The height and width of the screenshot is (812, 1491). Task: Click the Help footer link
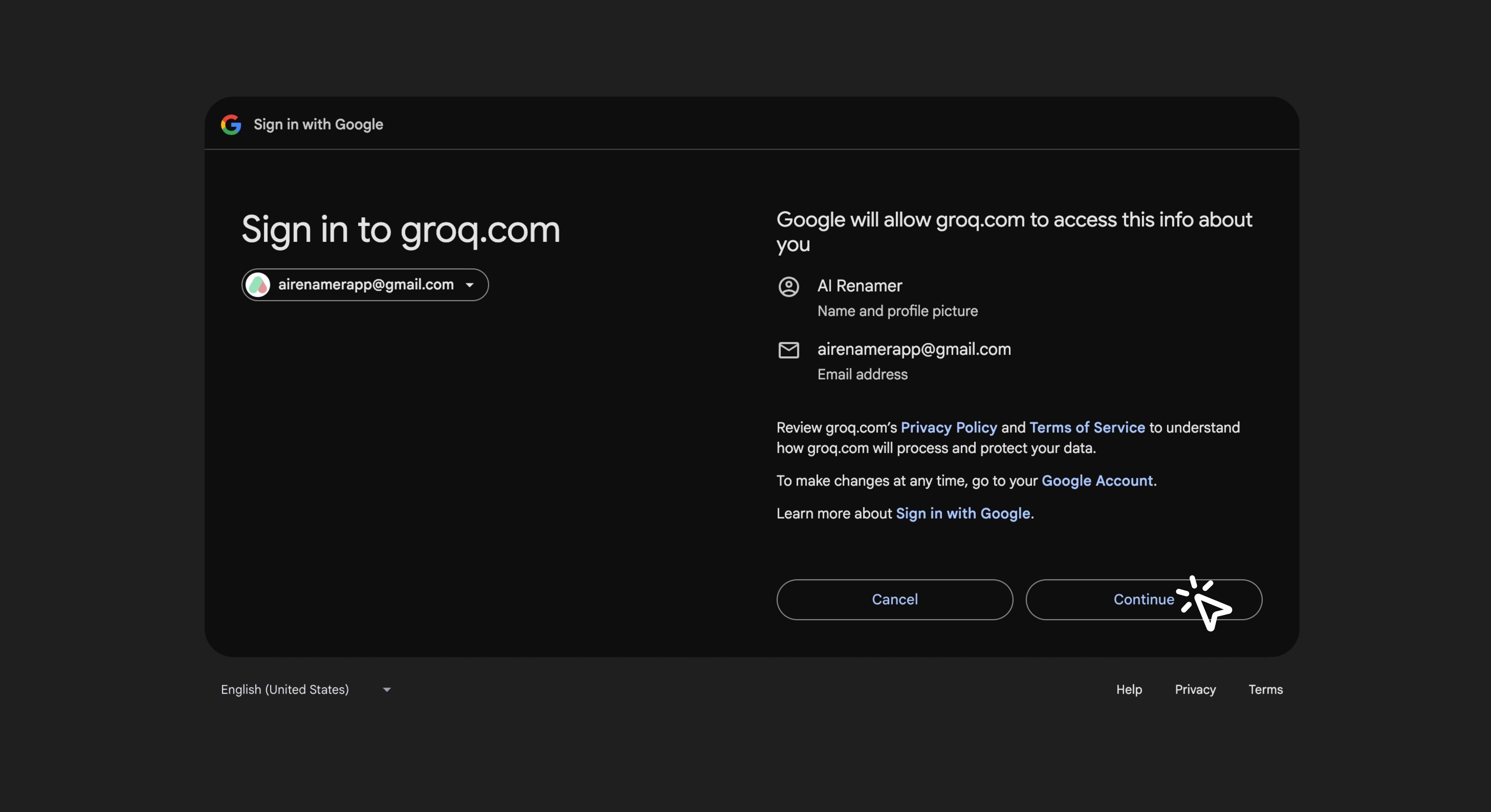tap(1129, 689)
